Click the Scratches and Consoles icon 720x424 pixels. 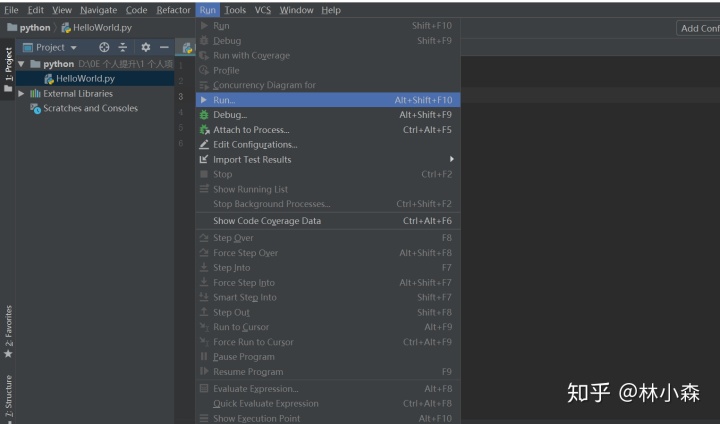click(35, 109)
